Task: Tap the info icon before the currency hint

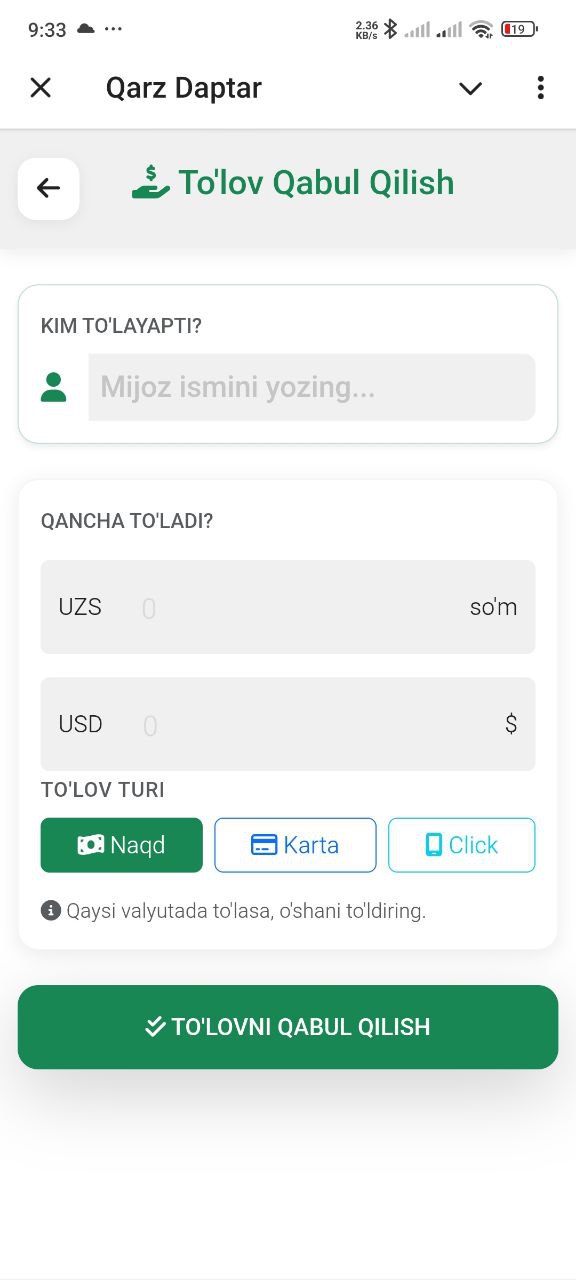Action: (x=50, y=910)
